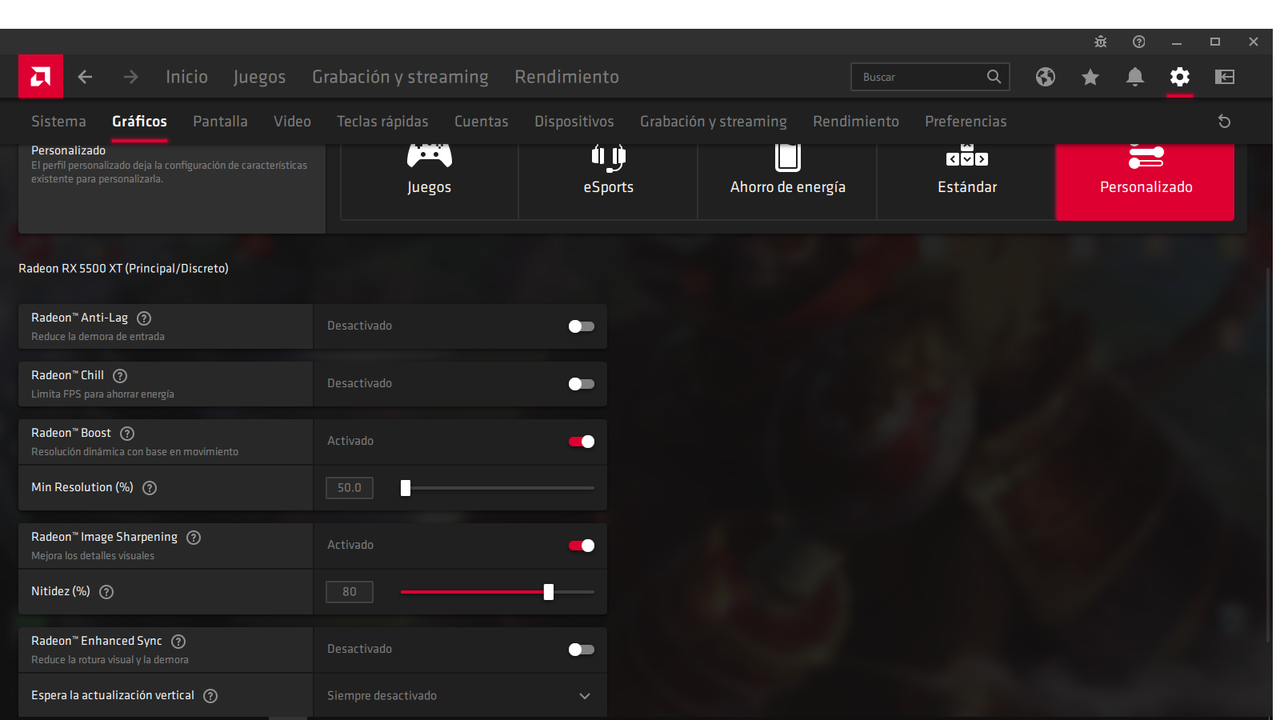Viewport: 1280px width, 720px height.
Task: Show help for Radeon Boost
Action: [x=127, y=434]
